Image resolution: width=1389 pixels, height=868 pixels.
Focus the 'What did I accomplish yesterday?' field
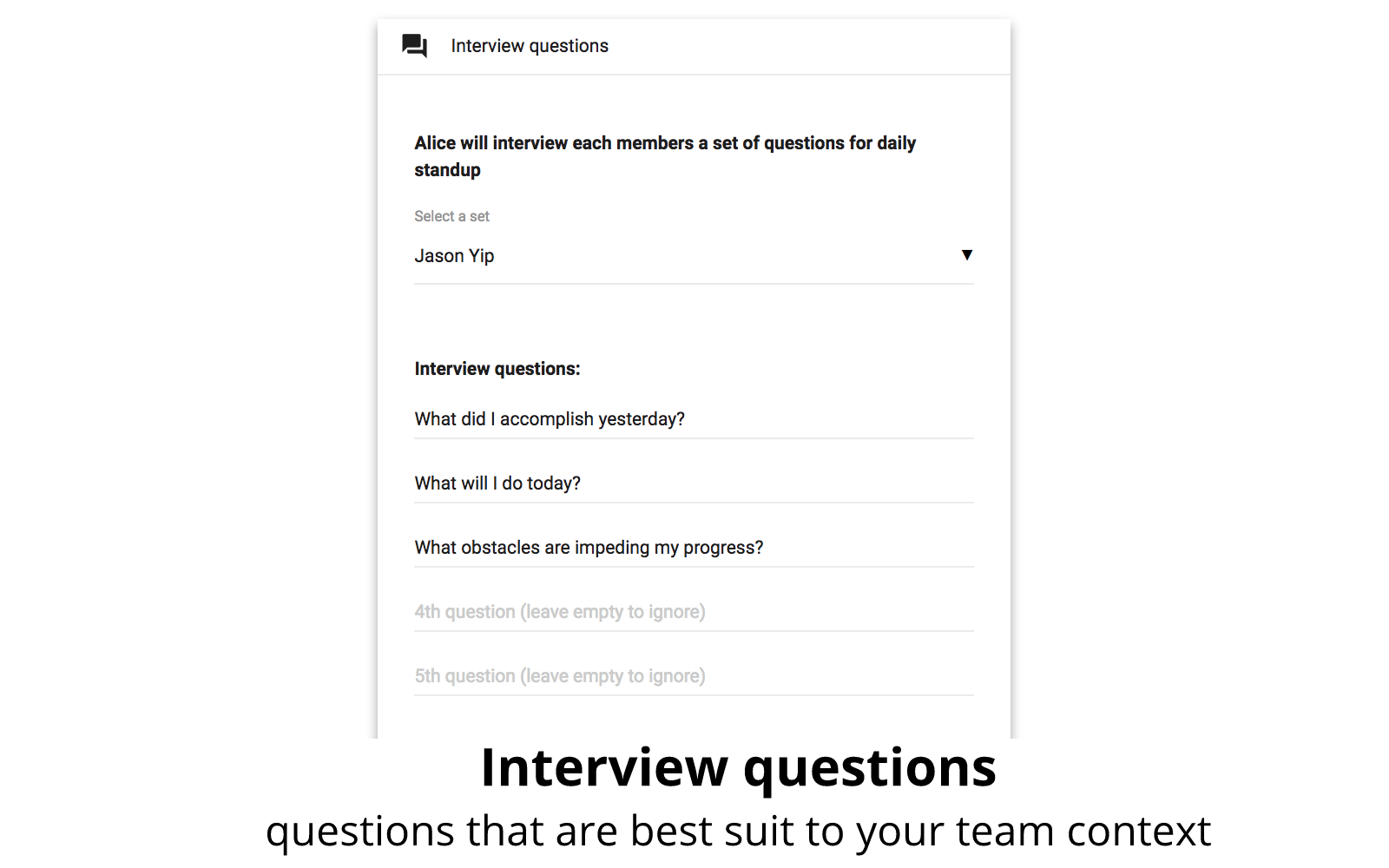point(693,419)
